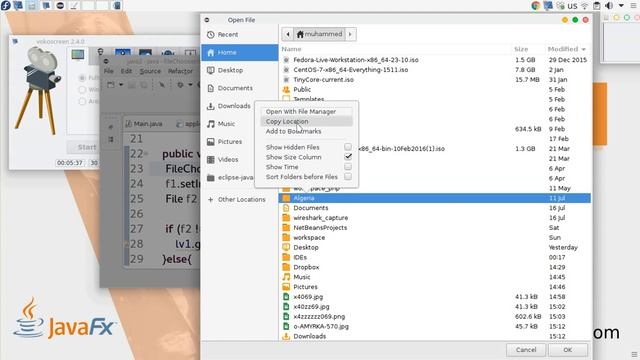
Task: Open File menu in Eclipse window
Action: click(109, 71)
